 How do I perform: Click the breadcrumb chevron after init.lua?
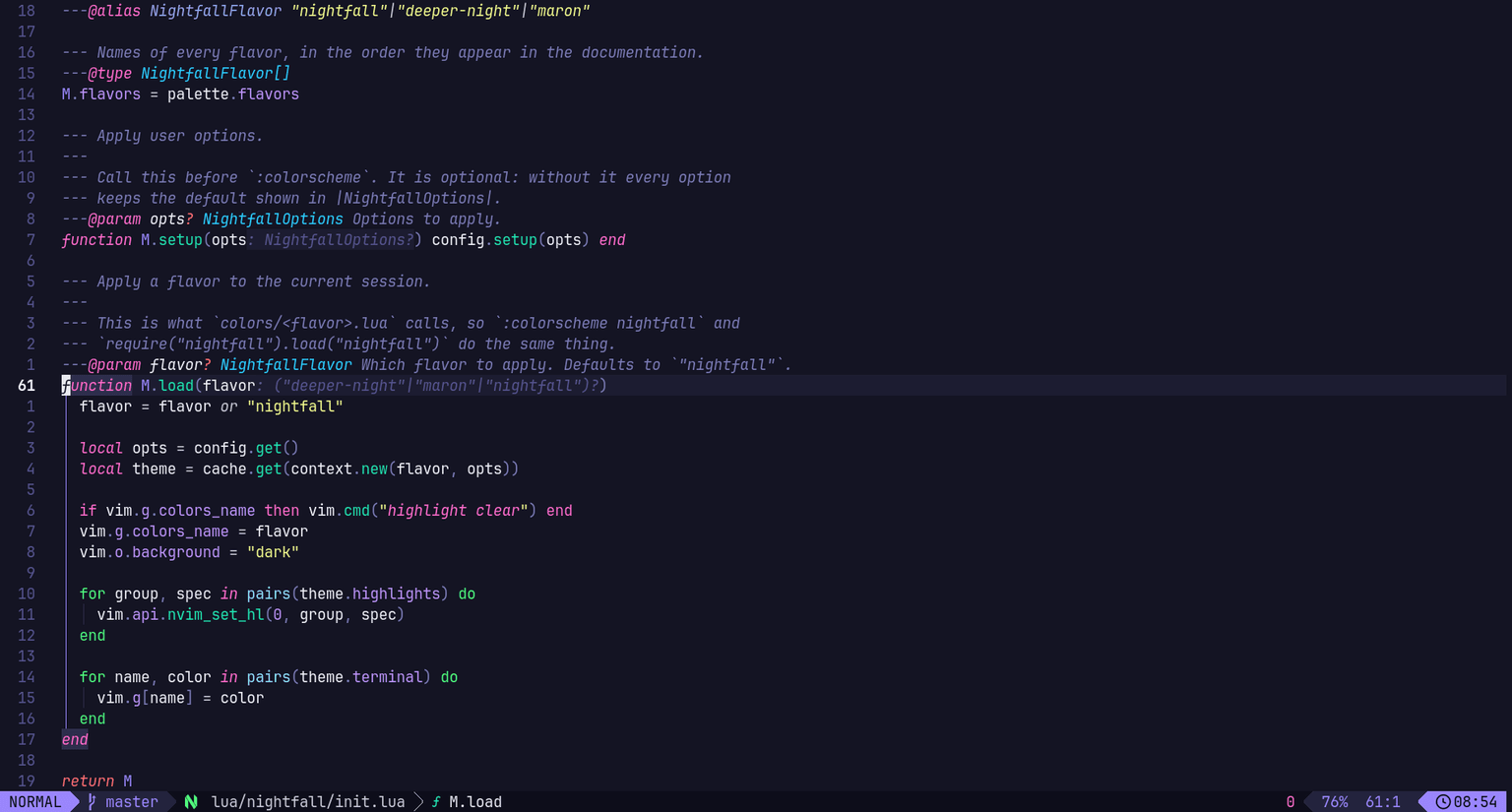[x=418, y=802]
